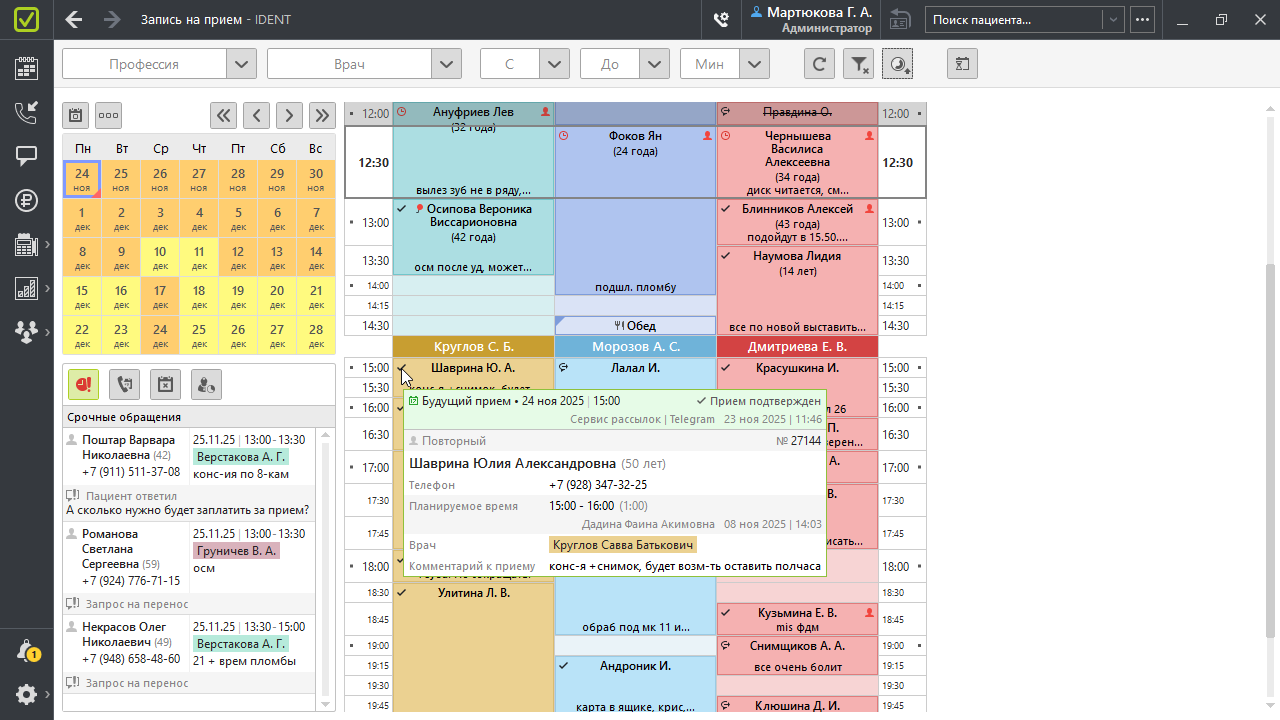This screenshot has width=1280, height=720.
Task: Open the chat messages sidebar icon
Action: [x=26, y=156]
